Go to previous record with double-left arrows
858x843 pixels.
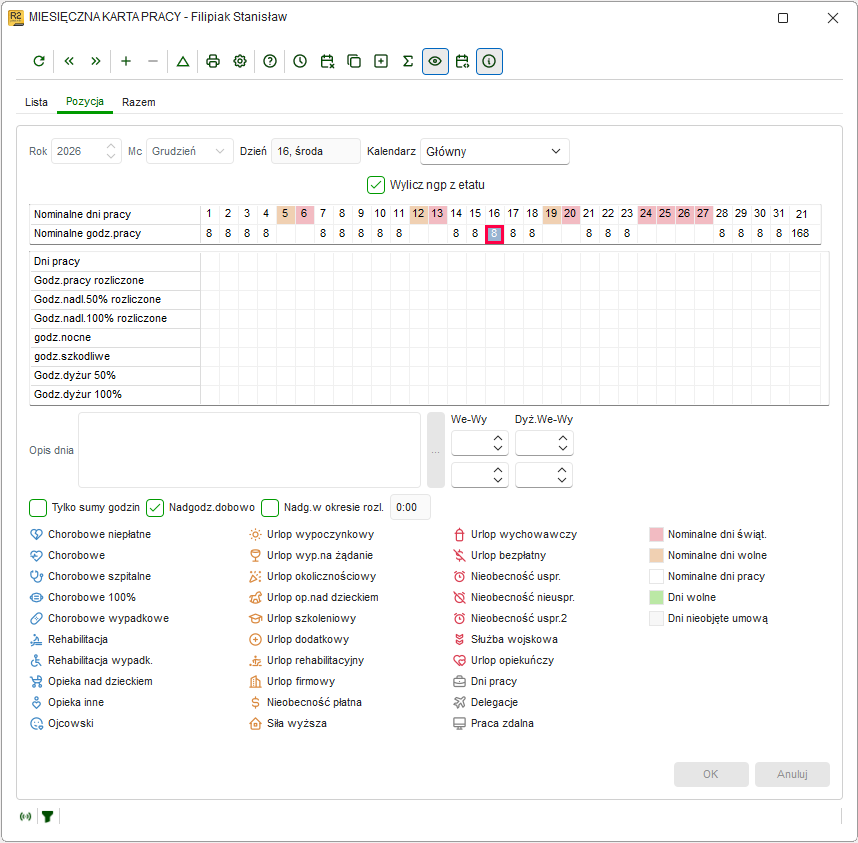point(69,61)
